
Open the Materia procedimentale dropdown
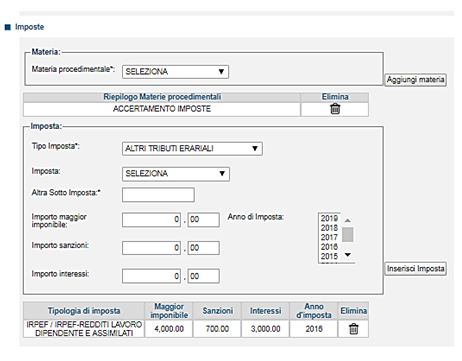point(175,72)
